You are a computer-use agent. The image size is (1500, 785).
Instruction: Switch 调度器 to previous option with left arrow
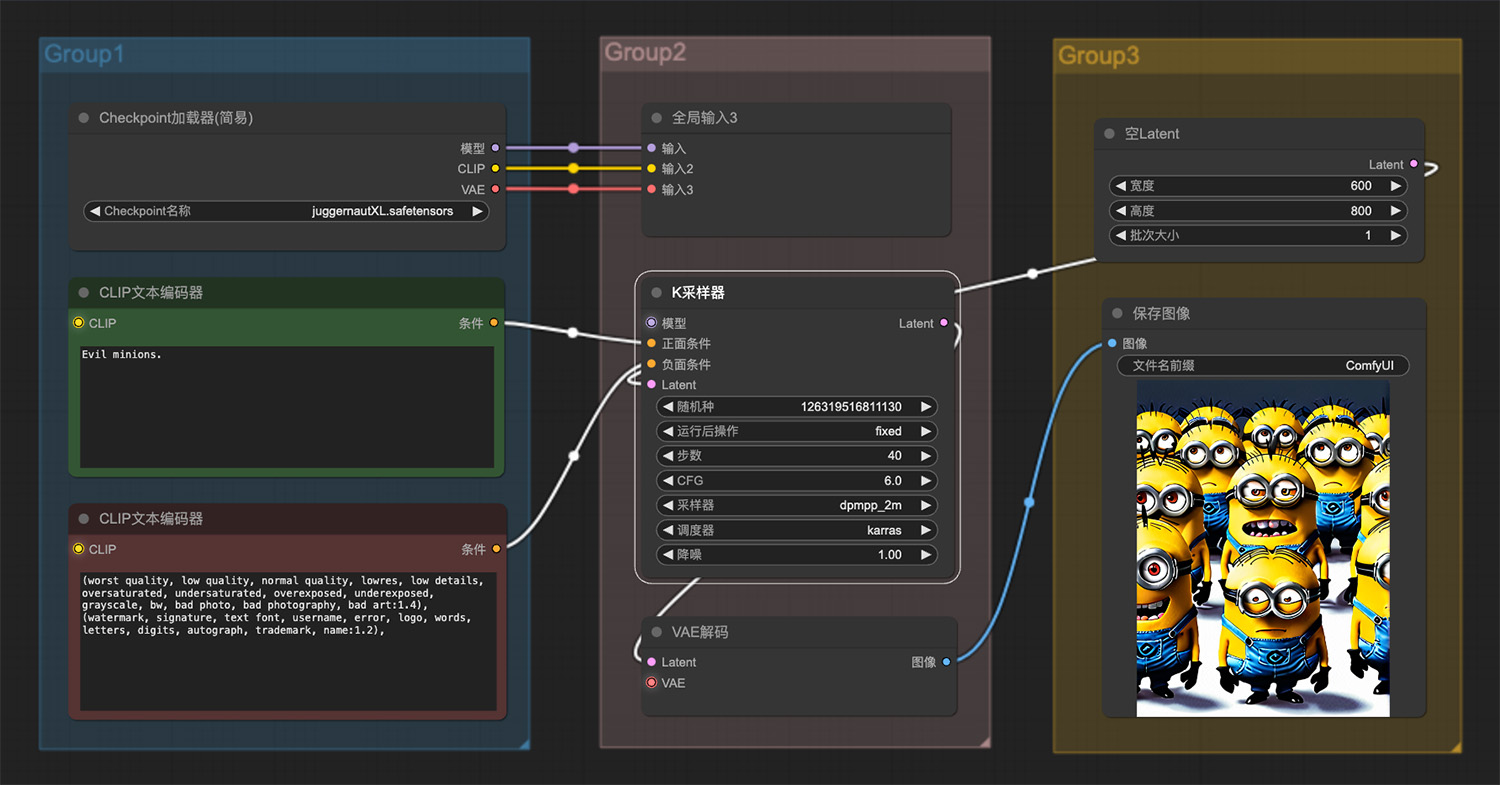click(668, 530)
